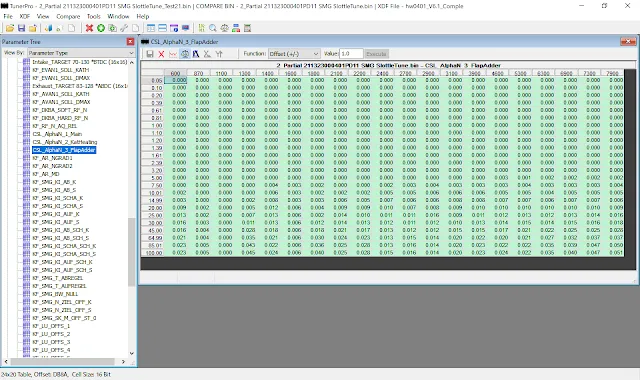The height and width of the screenshot is (380, 640).
Task: Click the balance scale compare icon in main toolbar
Action: click(x=224, y=28)
